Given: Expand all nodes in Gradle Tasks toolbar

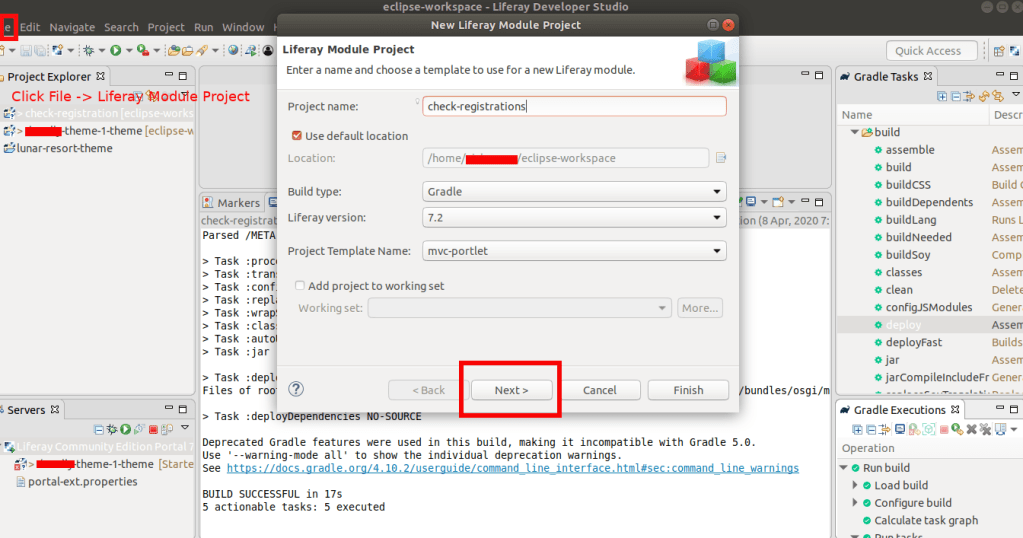Looking at the screenshot, I should [x=942, y=96].
